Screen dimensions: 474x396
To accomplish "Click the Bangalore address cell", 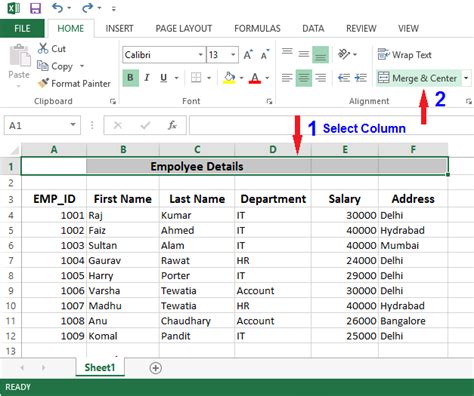I will pos(413,321).
